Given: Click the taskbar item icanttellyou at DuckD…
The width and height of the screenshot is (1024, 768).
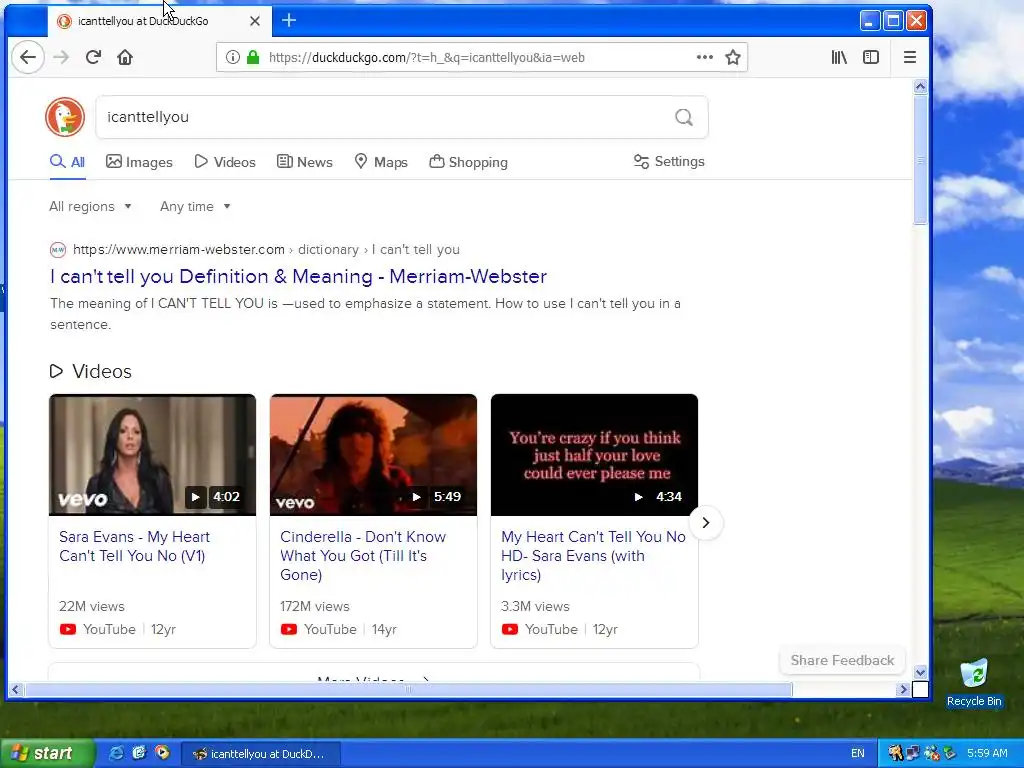Looking at the screenshot, I should (x=261, y=754).
